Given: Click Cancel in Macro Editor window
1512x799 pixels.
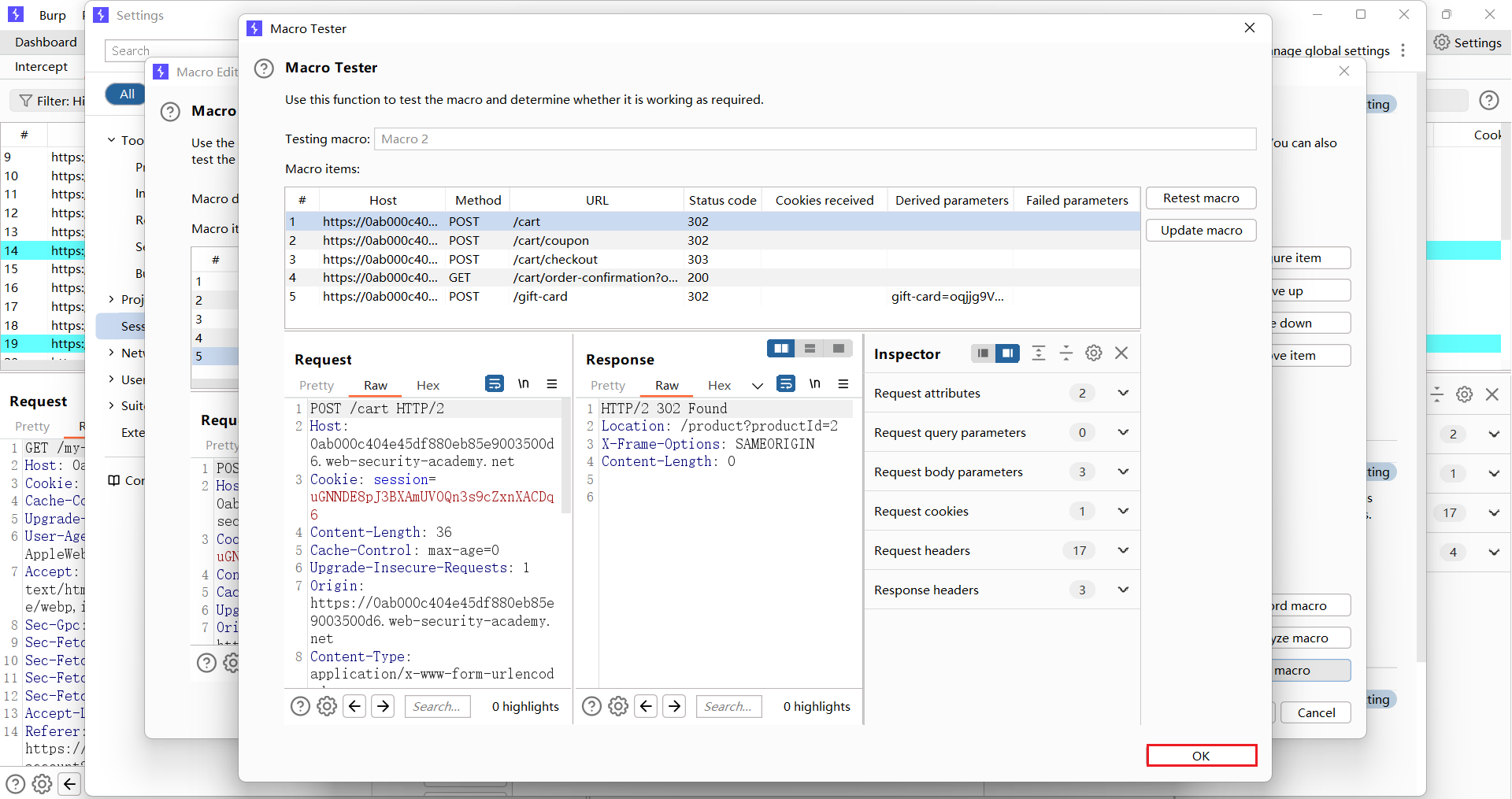Looking at the screenshot, I should (1316, 712).
